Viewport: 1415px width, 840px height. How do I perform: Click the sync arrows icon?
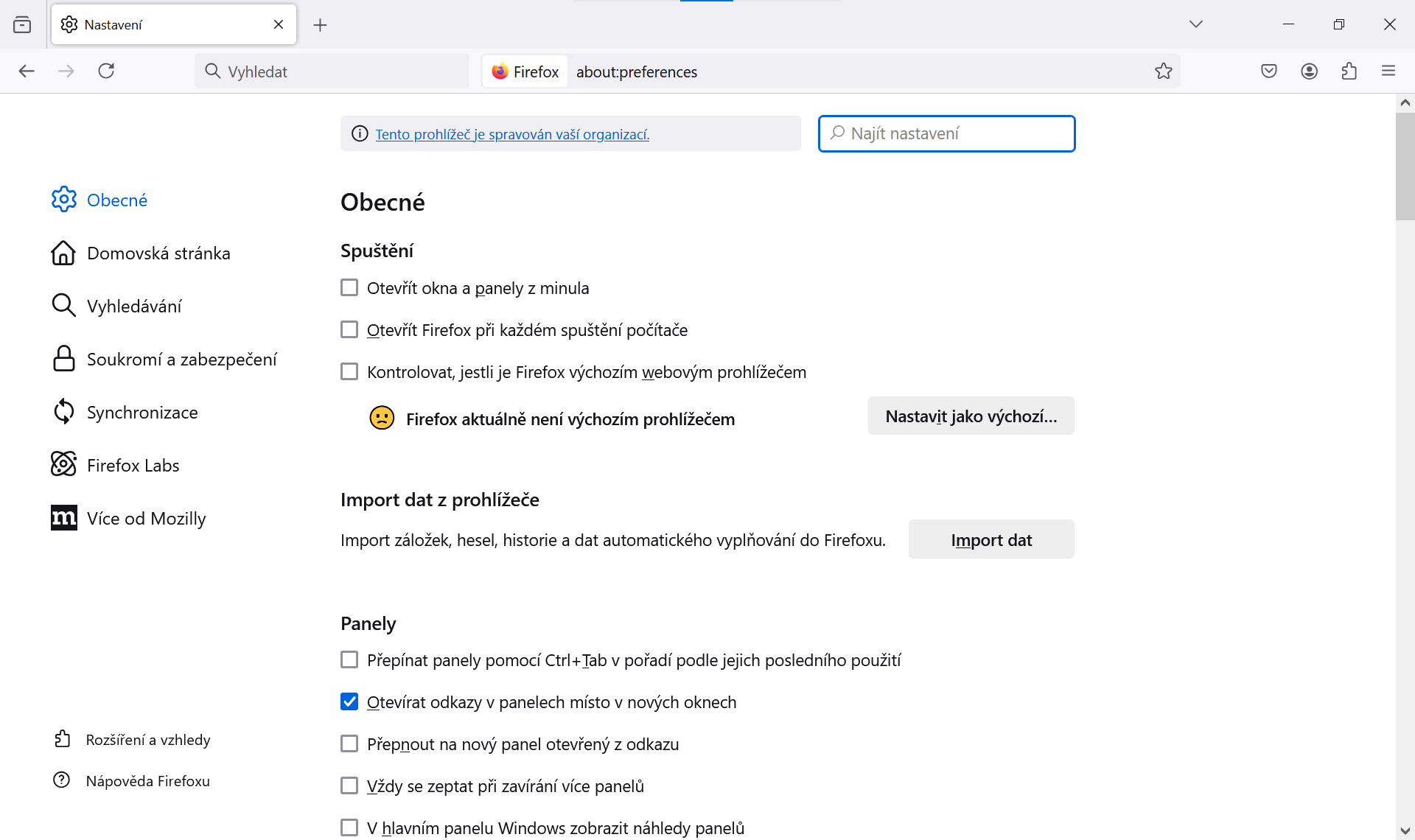[x=64, y=411]
